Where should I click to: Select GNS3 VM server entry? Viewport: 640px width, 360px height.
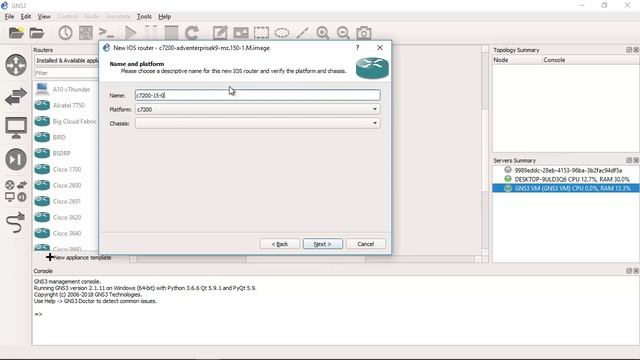pyautogui.click(x=565, y=188)
